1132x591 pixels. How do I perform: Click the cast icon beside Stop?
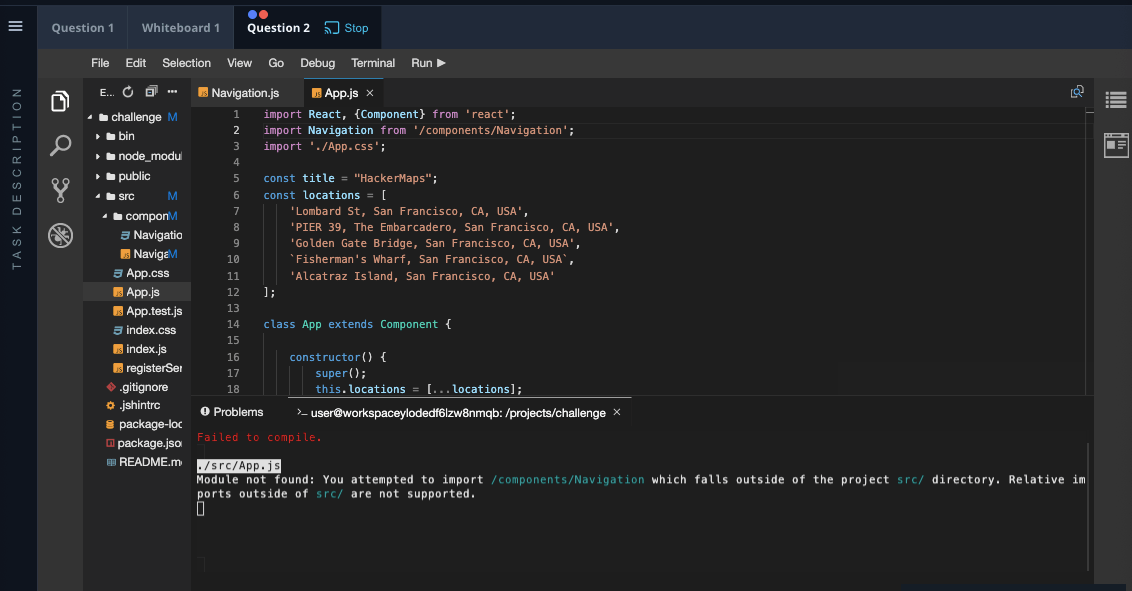pos(331,28)
